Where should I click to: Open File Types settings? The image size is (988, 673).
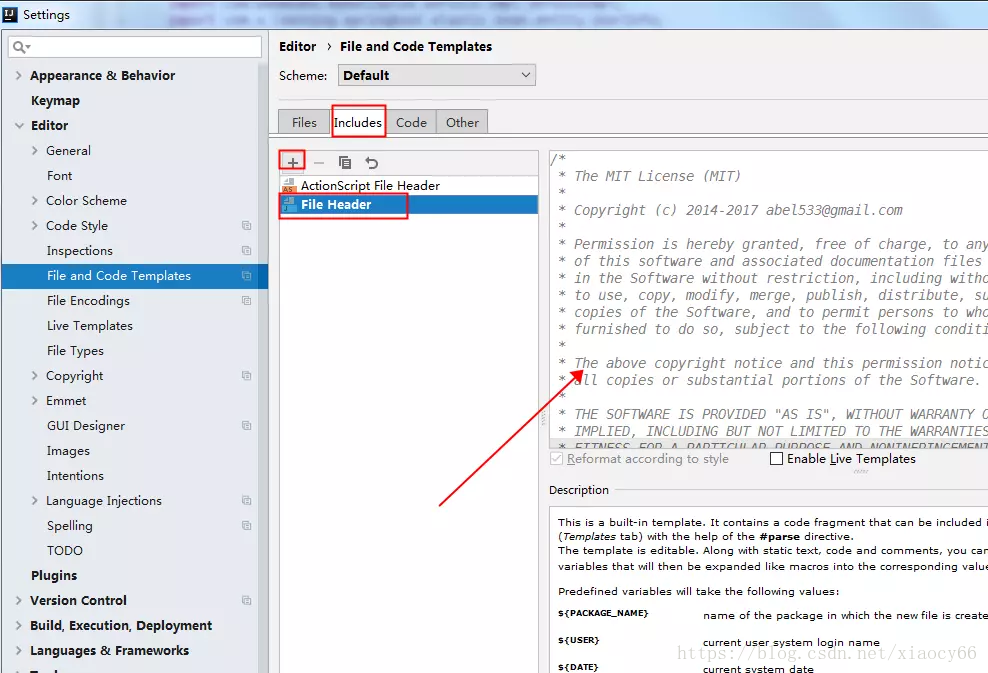pyautogui.click(x=75, y=351)
